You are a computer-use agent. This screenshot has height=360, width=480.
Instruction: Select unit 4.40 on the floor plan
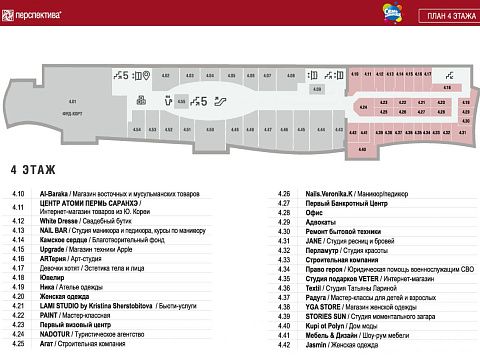point(362,149)
